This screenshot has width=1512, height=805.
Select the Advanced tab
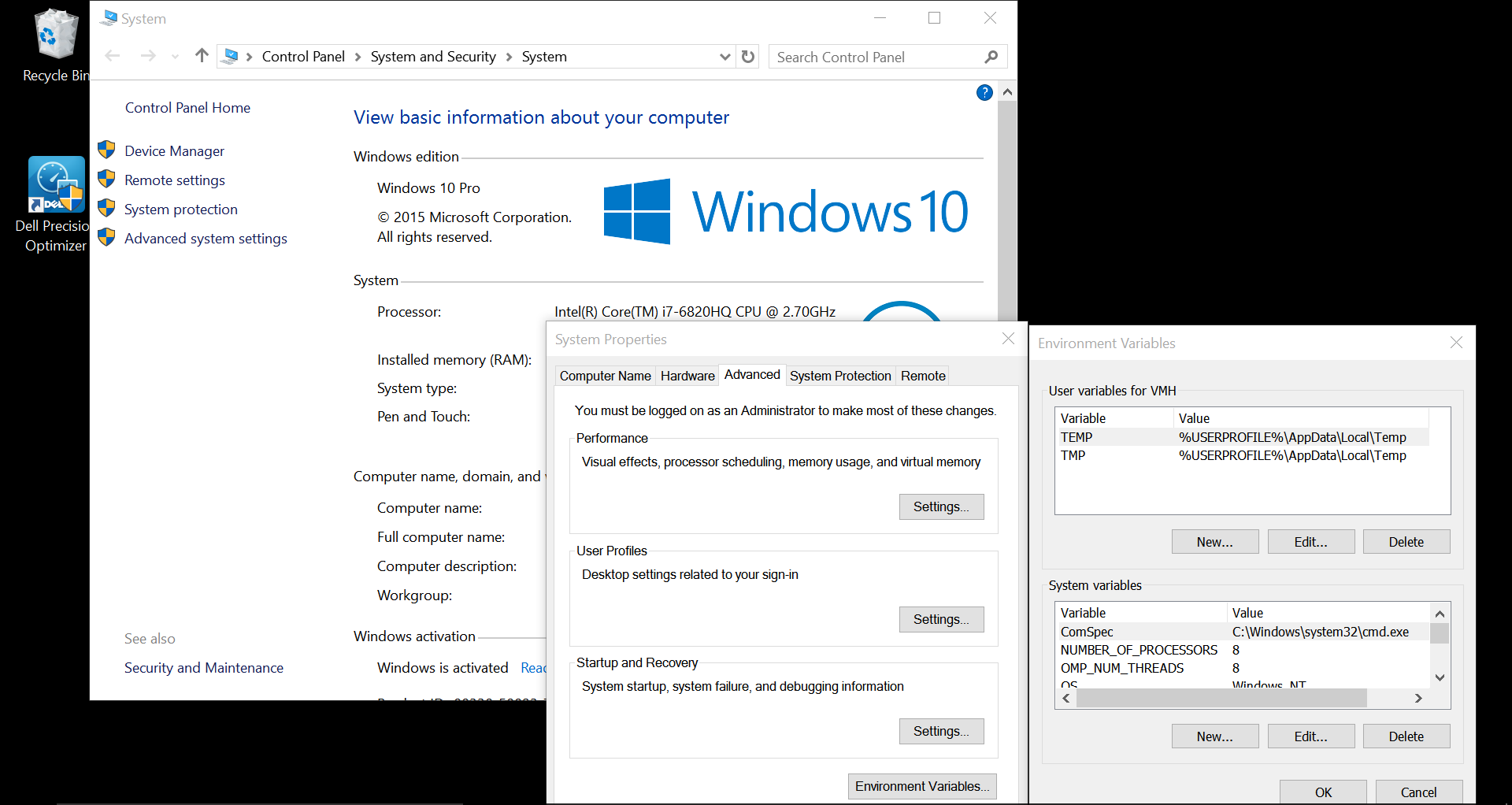tap(752, 375)
